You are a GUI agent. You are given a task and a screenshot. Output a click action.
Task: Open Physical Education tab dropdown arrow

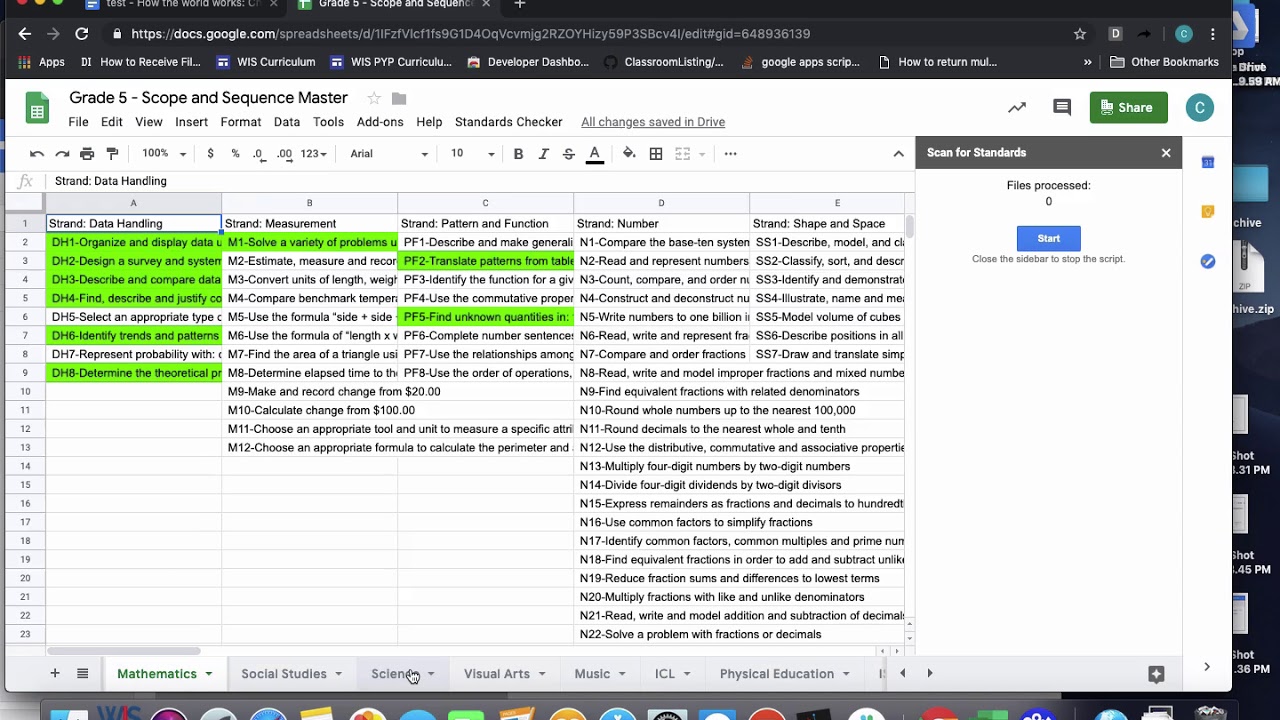click(x=846, y=674)
